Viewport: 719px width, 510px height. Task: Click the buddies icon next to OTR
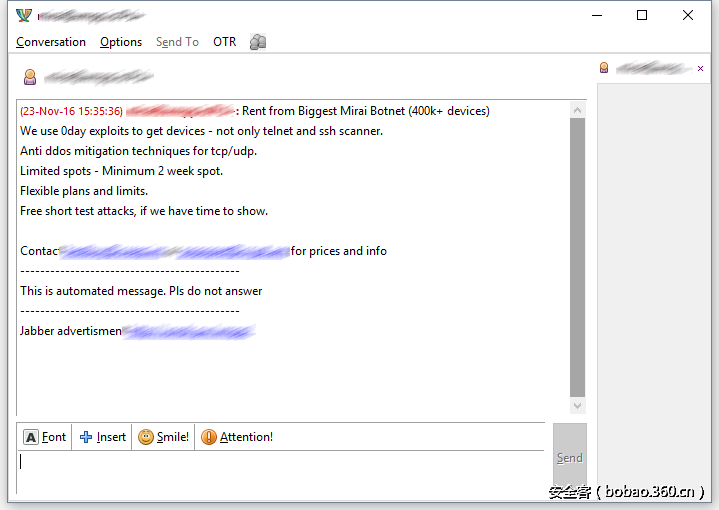[258, 42]
